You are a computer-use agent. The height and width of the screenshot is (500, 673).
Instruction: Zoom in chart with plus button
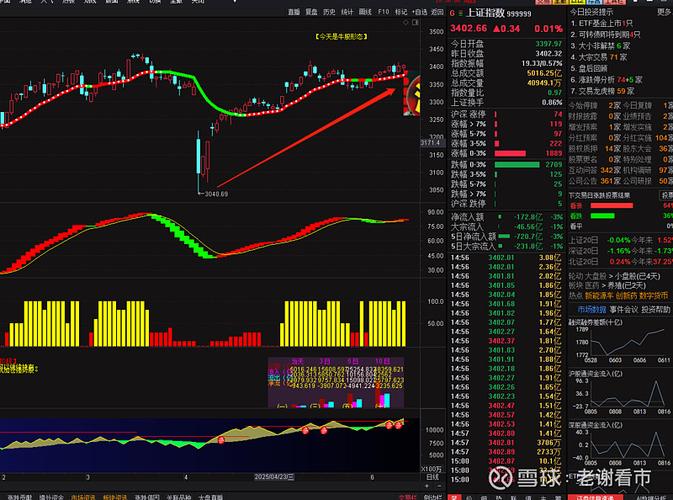[x=427, y=486]
